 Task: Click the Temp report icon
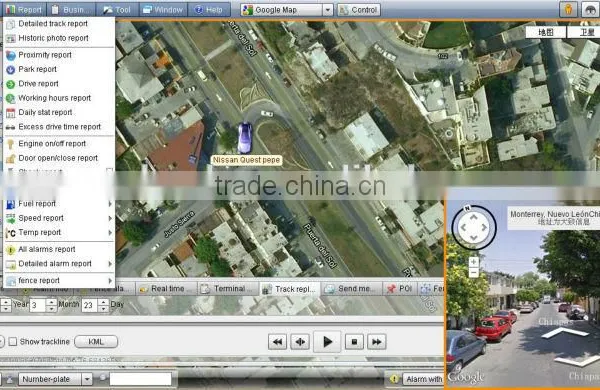click(11, 233)
